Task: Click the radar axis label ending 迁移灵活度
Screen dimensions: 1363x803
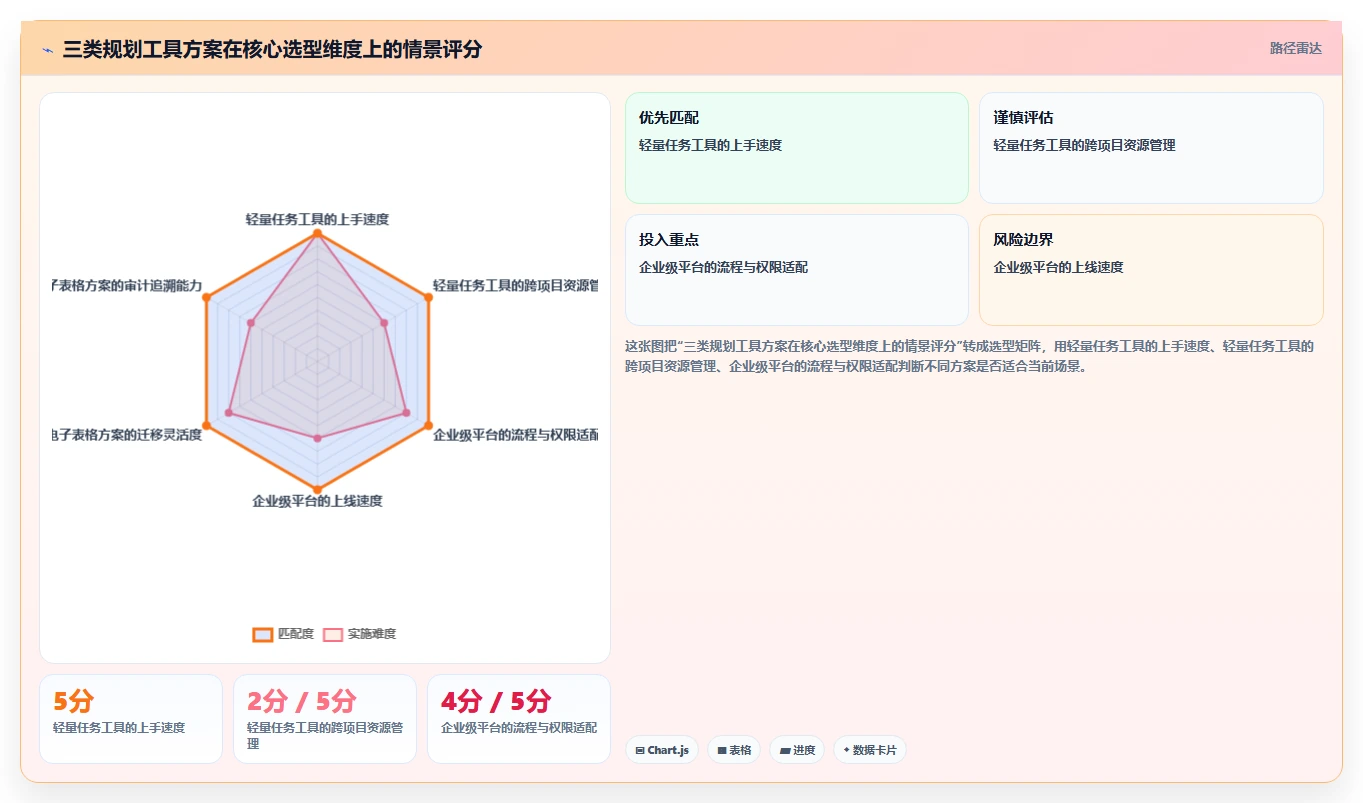Action: pyautogui.click(x=128, y=435)
